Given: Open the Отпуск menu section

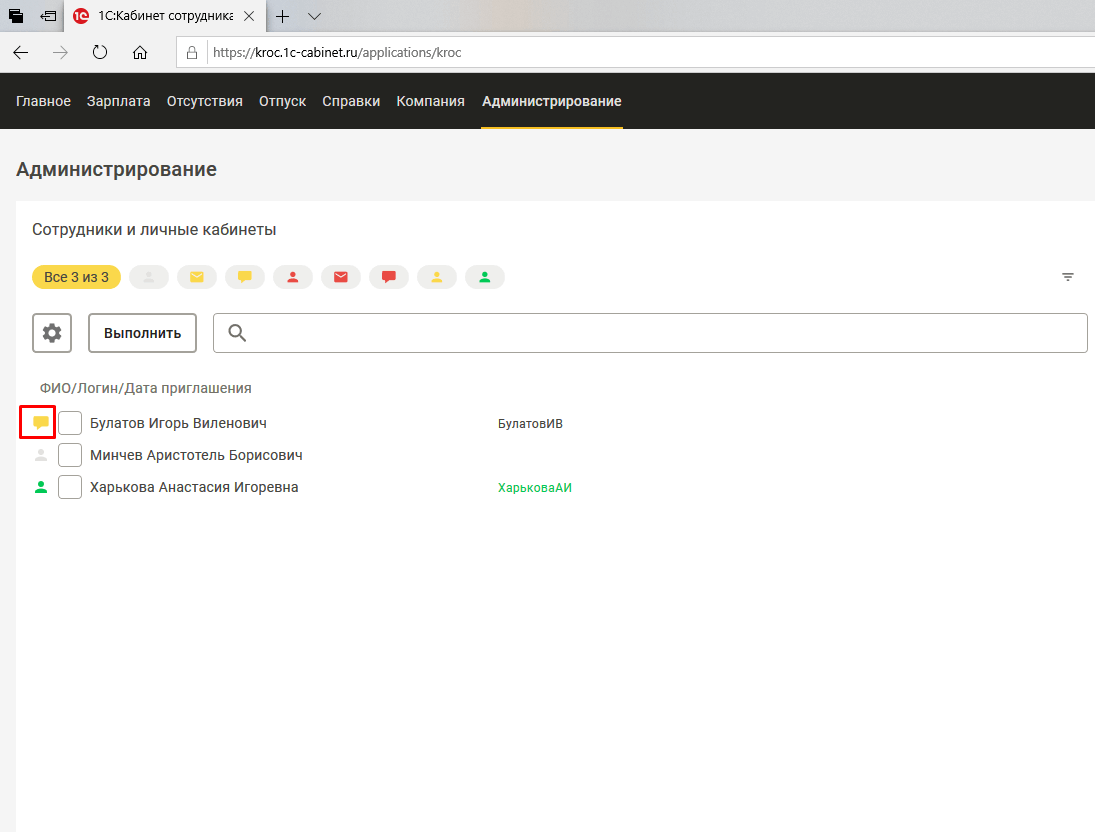Looking at the screenshot, I should 282,101.
